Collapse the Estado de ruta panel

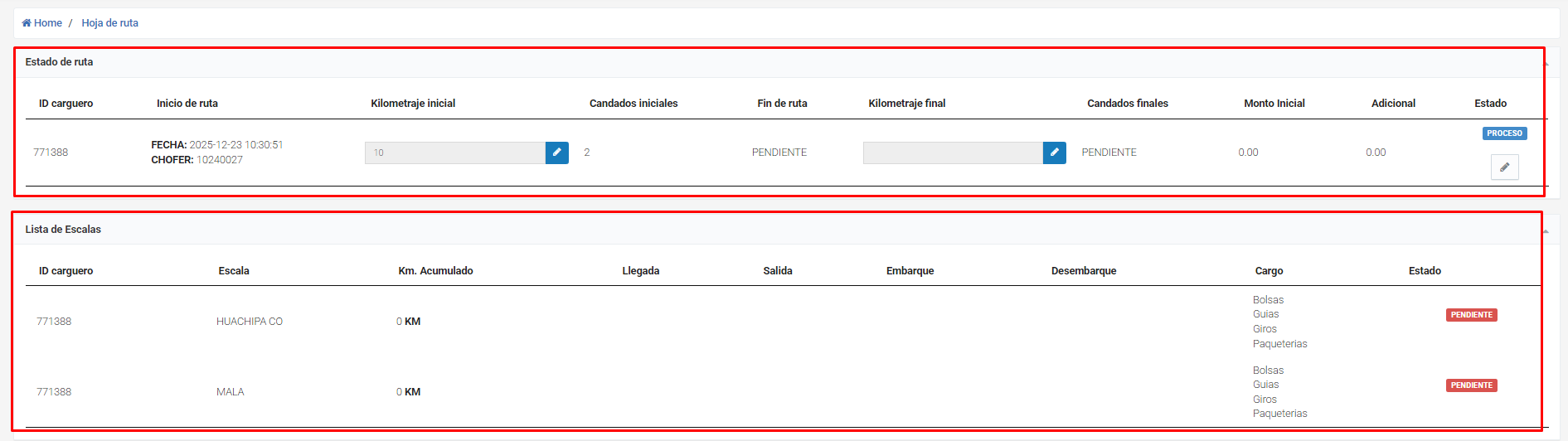(x=1546, y=64)
